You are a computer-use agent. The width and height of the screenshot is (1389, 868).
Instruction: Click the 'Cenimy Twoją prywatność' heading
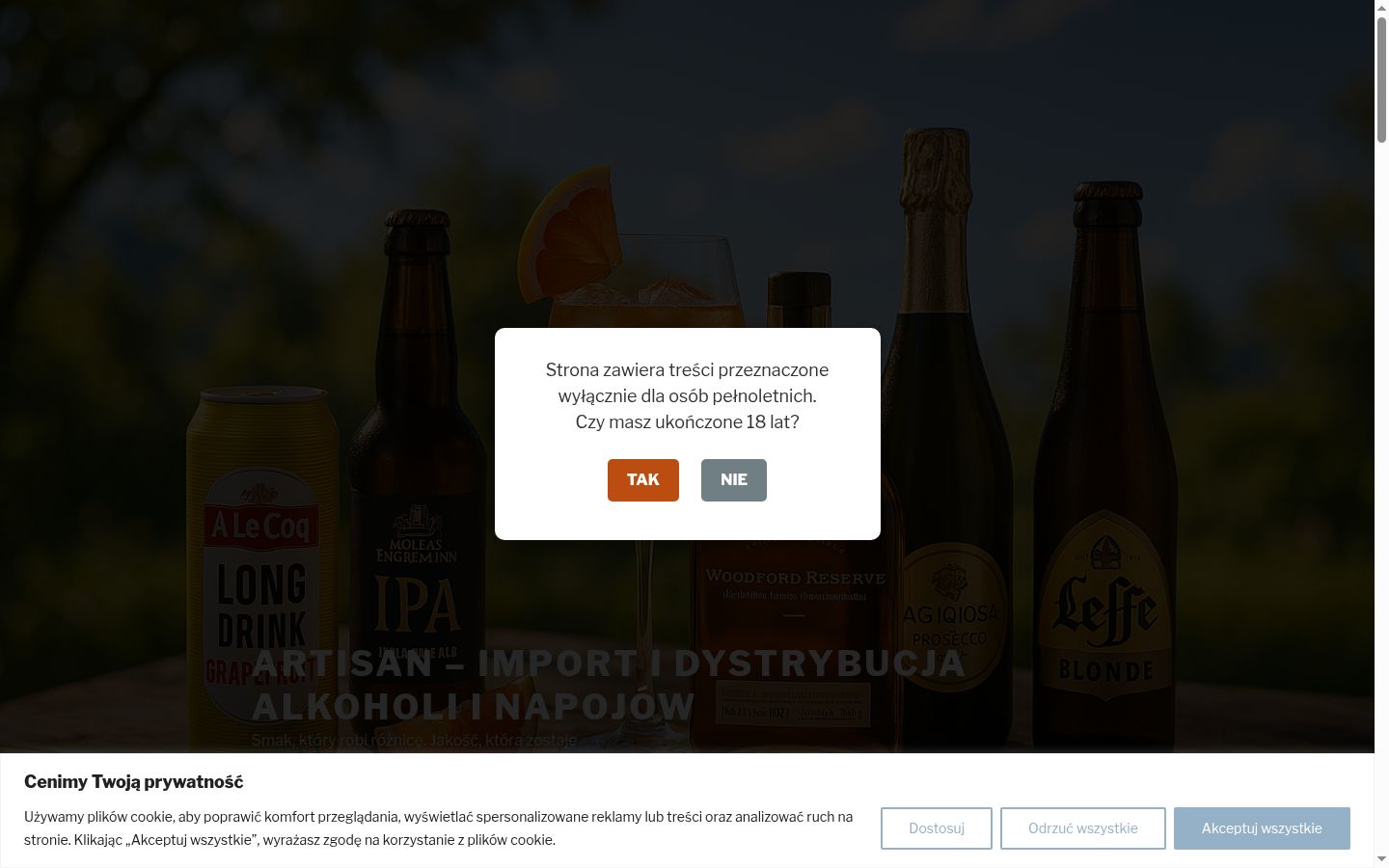click(134, 782)
